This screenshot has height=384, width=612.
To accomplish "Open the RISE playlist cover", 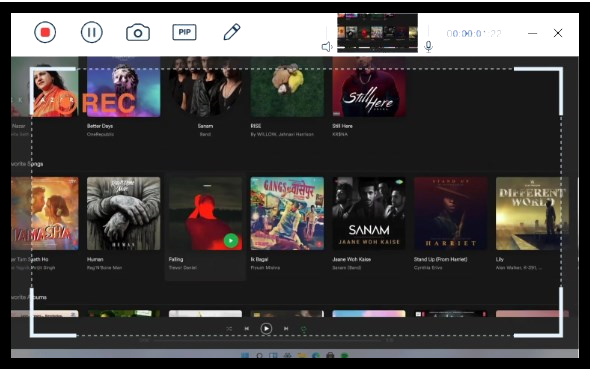I will point(287,87).
